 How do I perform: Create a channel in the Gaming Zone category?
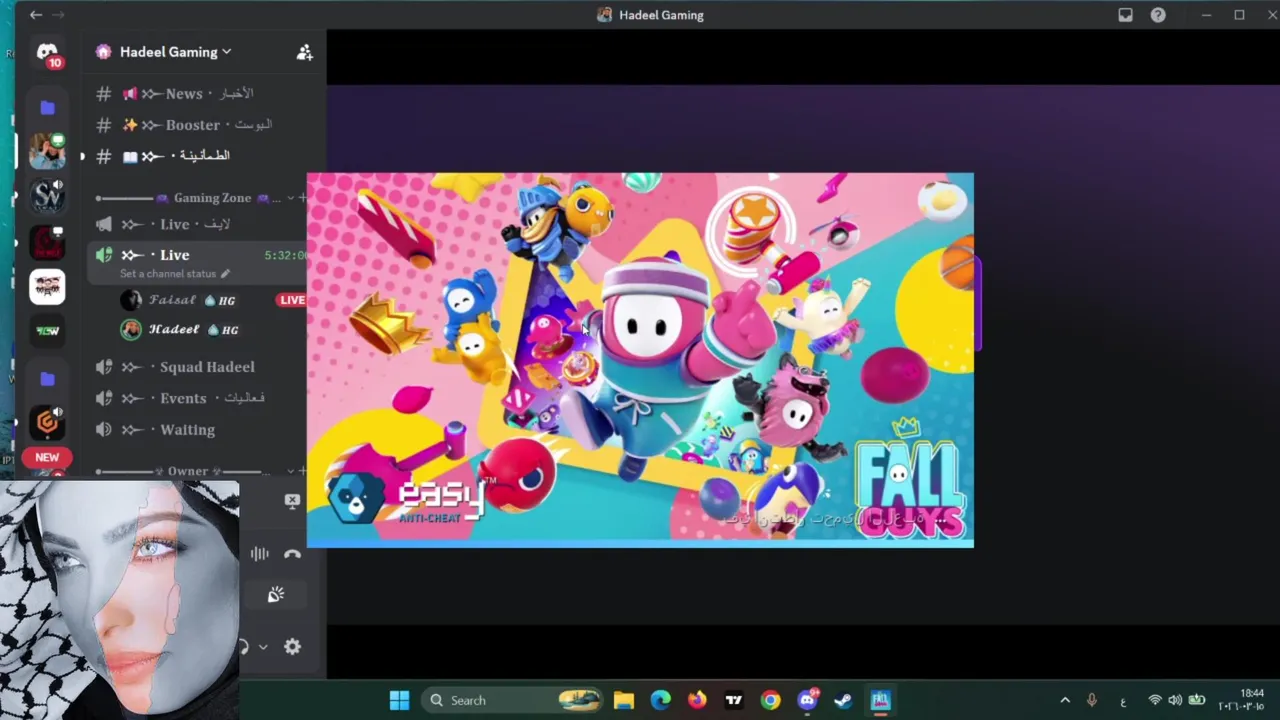pos(302,198)
